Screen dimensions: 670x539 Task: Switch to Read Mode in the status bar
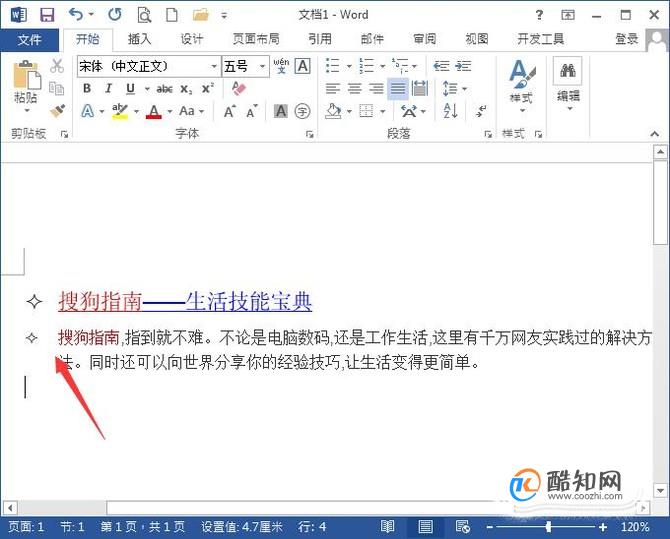pos(388,527)
